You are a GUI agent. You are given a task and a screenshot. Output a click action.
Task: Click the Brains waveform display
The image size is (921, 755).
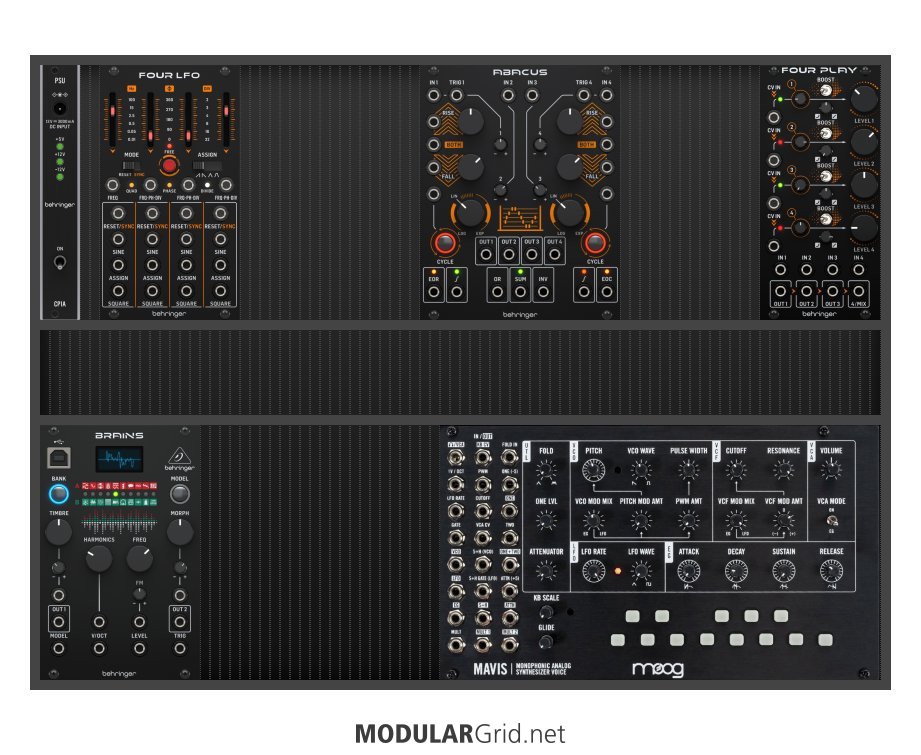119,459
